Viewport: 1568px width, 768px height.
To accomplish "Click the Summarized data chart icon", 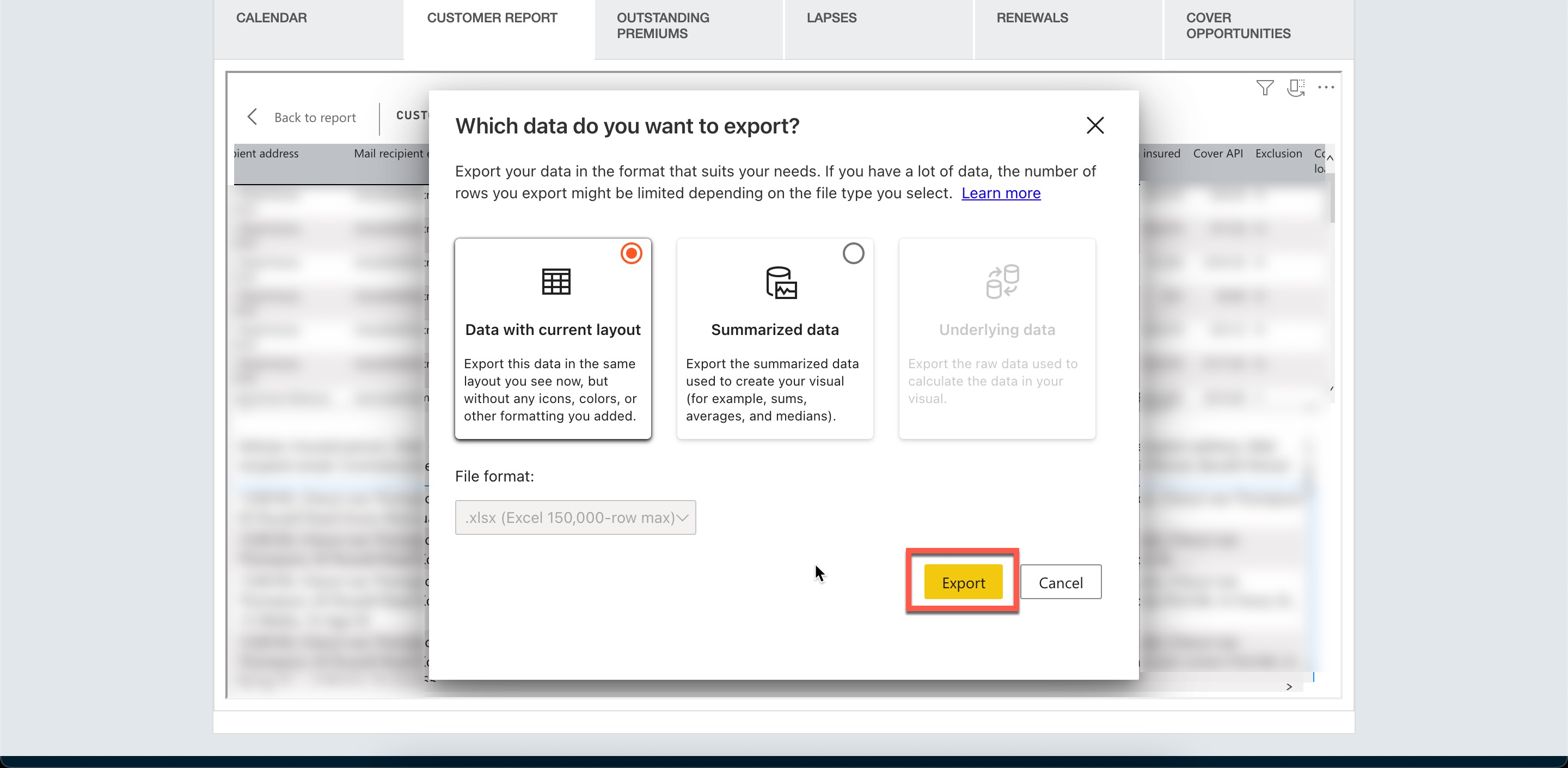I will click(x=781, y=283).
